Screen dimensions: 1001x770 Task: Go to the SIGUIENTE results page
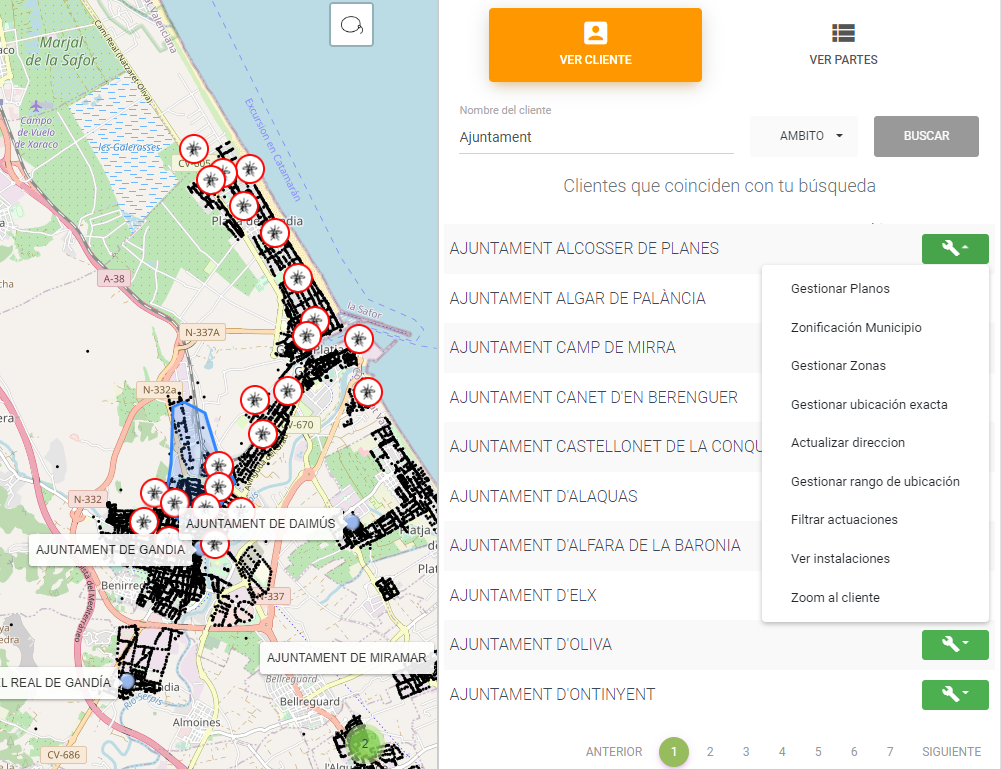pyautogui.click(x=951, y=752)
